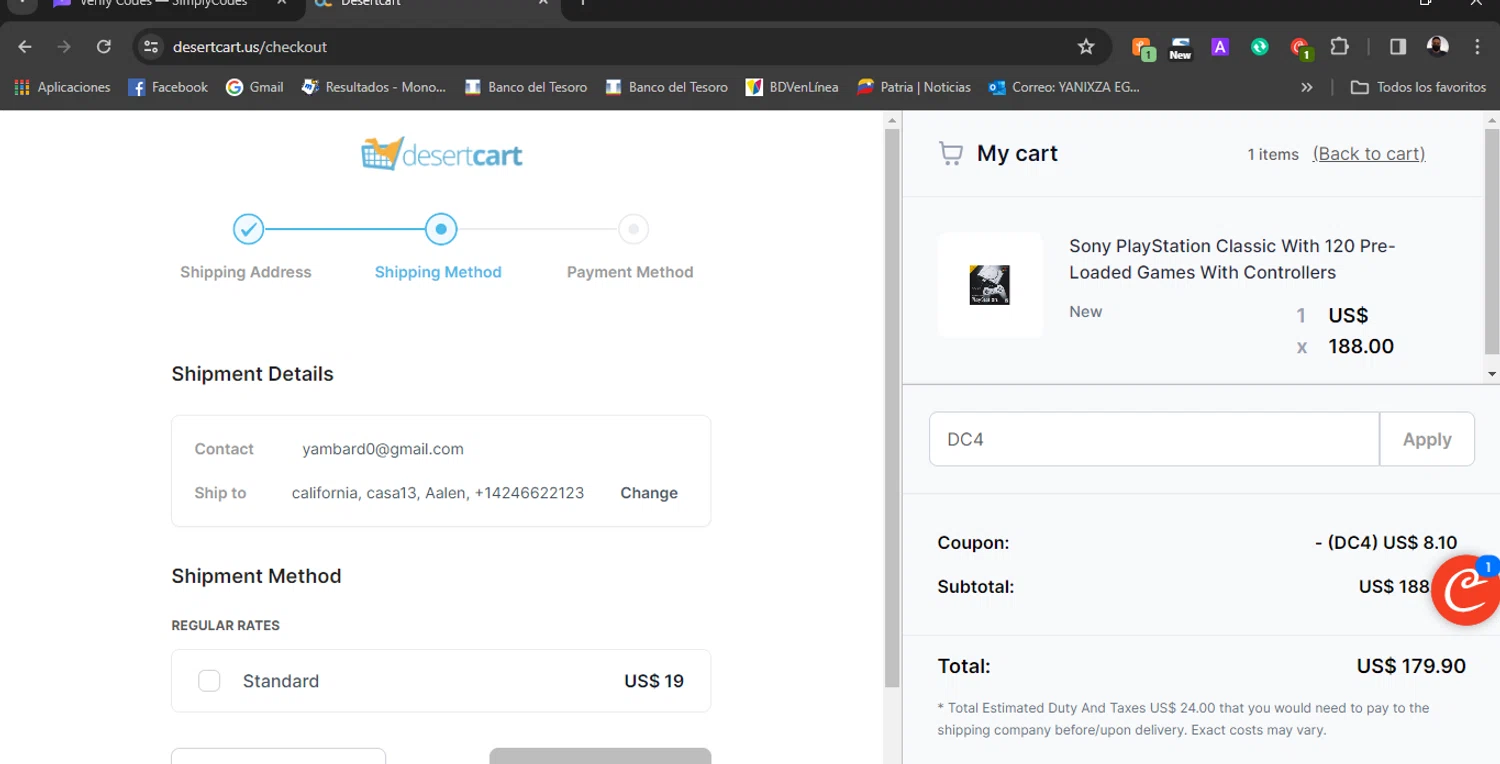Click the Sony PlayStation Classic product title
Image resolution: width=1500 pixels, height=764 pixels.
[x=1232, y=259]
